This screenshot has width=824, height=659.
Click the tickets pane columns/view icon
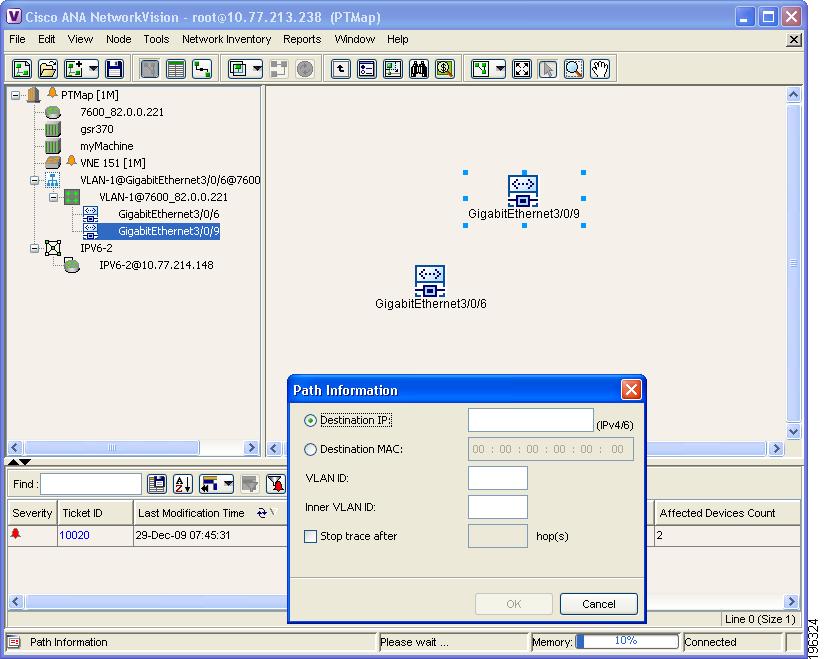pos(209,483)
